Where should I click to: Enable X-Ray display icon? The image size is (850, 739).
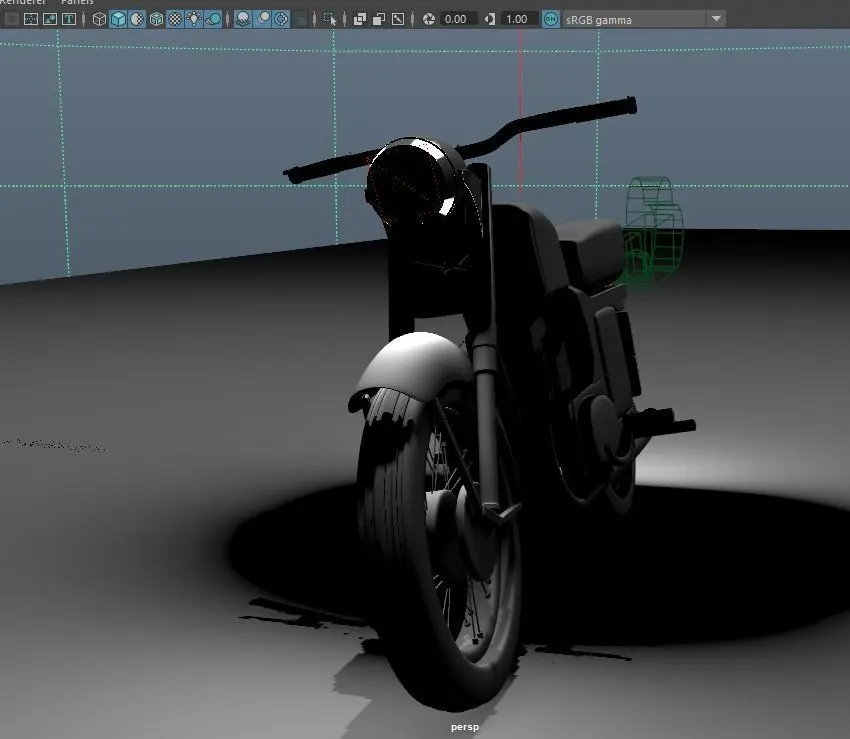360,20
